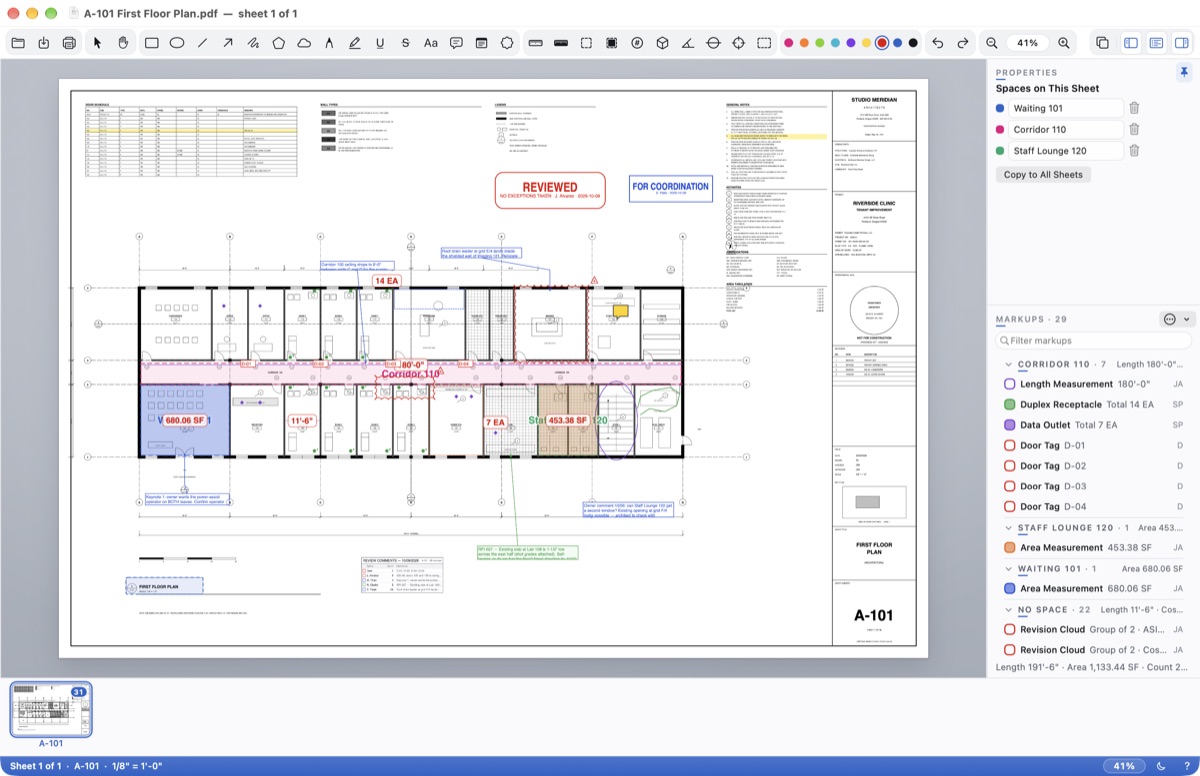Viewport: 1200px width, 776px height.
Task: Select the count (#) tool
Action: [x=637, y=43]
